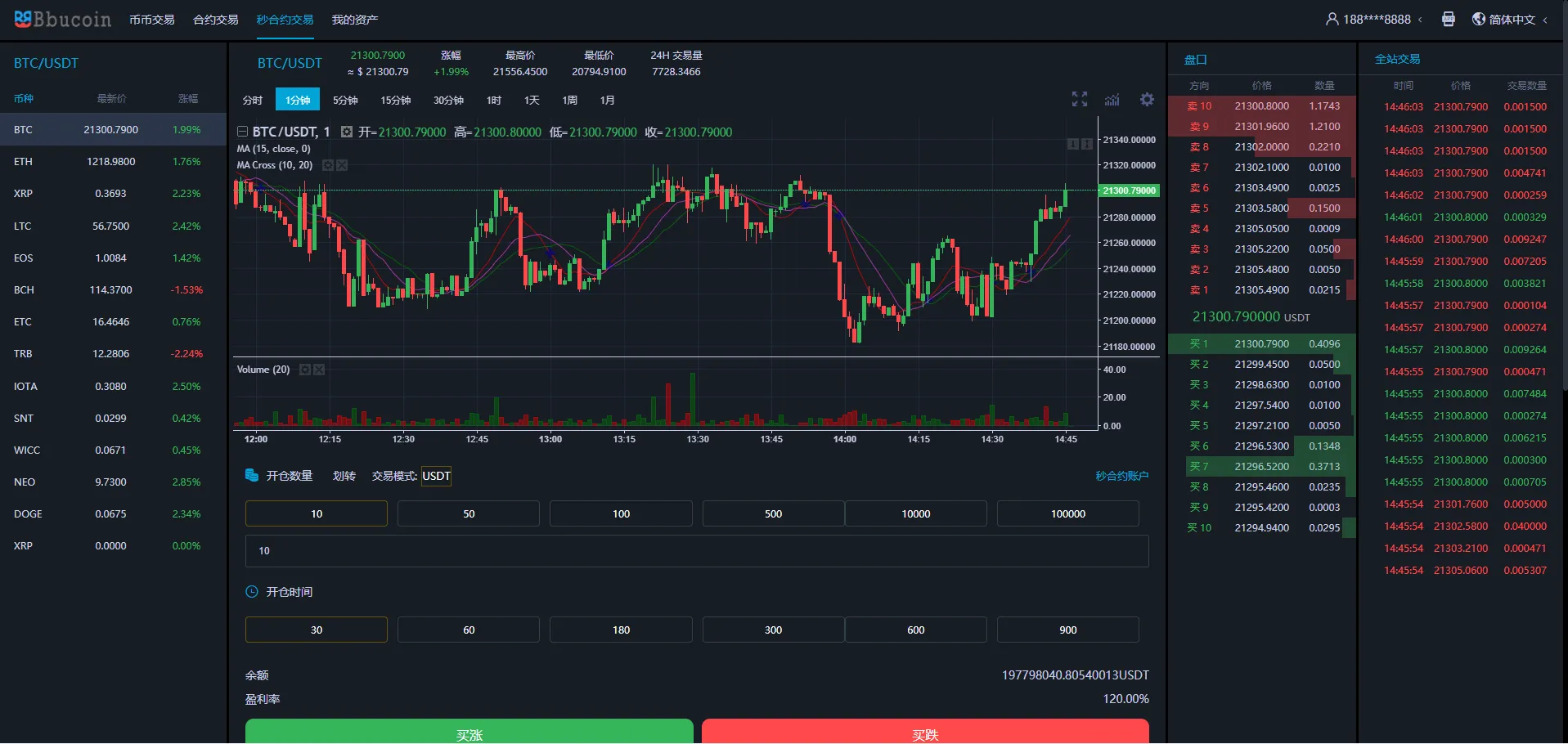This screenshot has height=744, width=1568.
Task: Click the 盘口 panel header
Action: (1195, 60)
